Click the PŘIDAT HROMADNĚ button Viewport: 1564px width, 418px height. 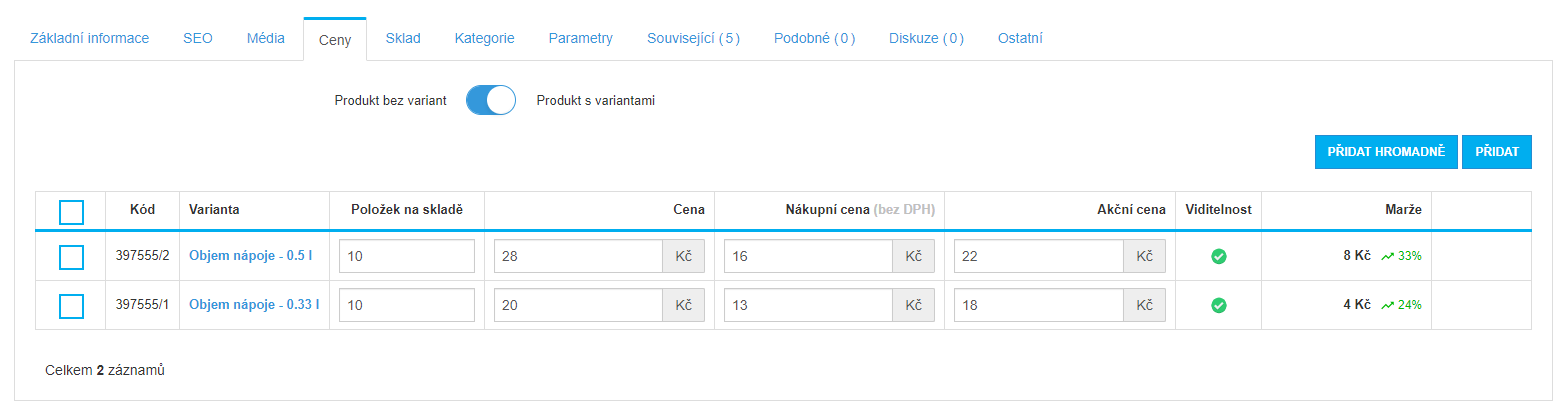(1386, 152)
